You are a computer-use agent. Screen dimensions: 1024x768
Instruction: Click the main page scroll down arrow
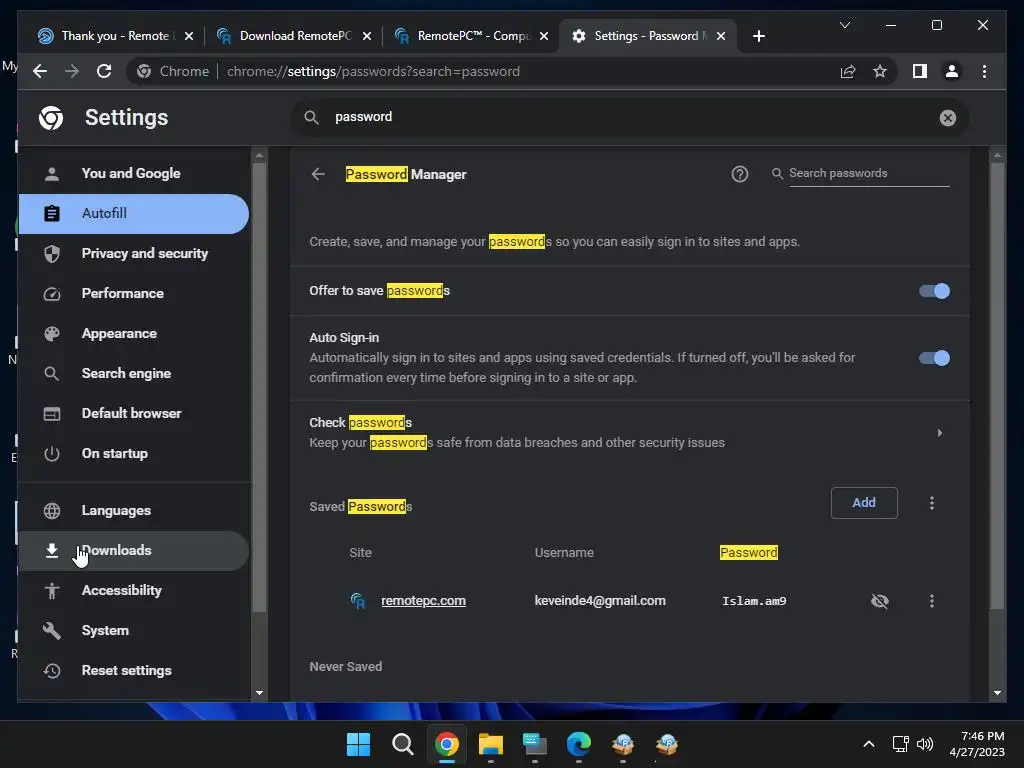coord(997,693)
